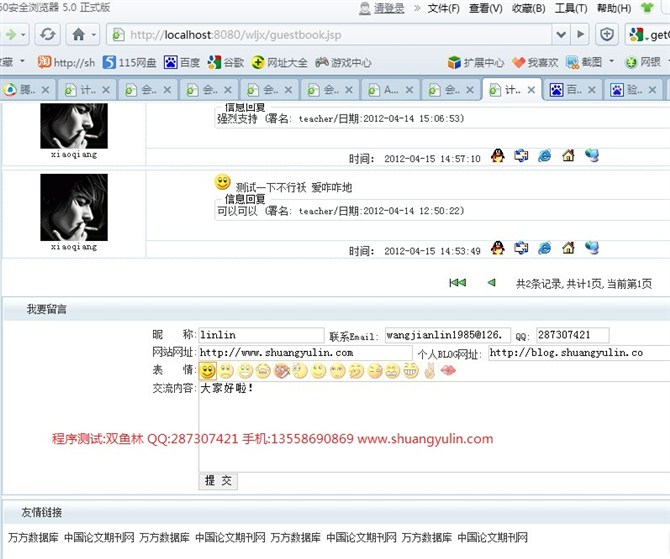Click the QQ number input field
670x559 pixels.
point(573,335)
